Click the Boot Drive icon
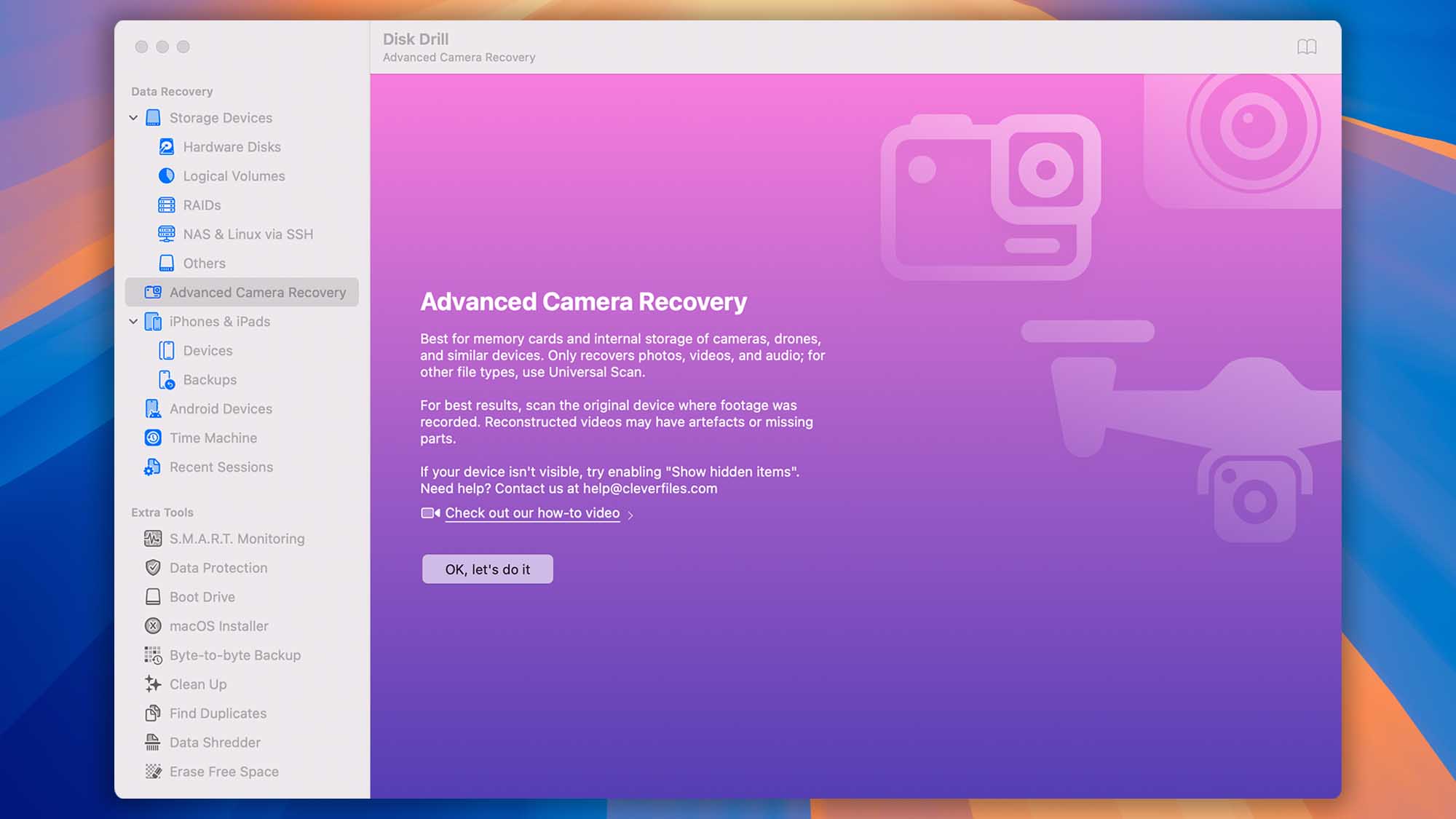Viewport: 1456px width, 819px height. [x=153, y=597]
